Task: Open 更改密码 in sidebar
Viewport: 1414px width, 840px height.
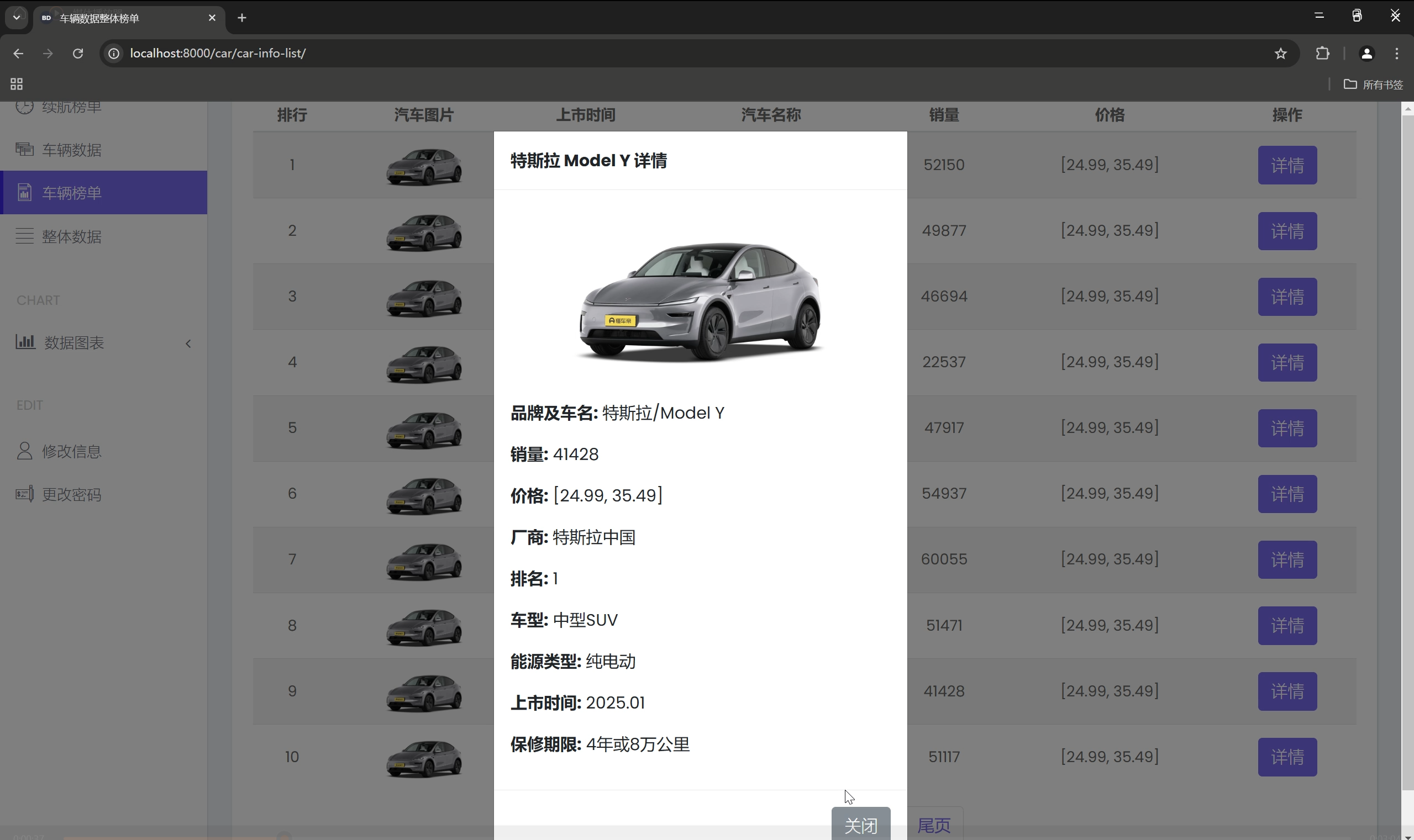Action: click(104, 494)
